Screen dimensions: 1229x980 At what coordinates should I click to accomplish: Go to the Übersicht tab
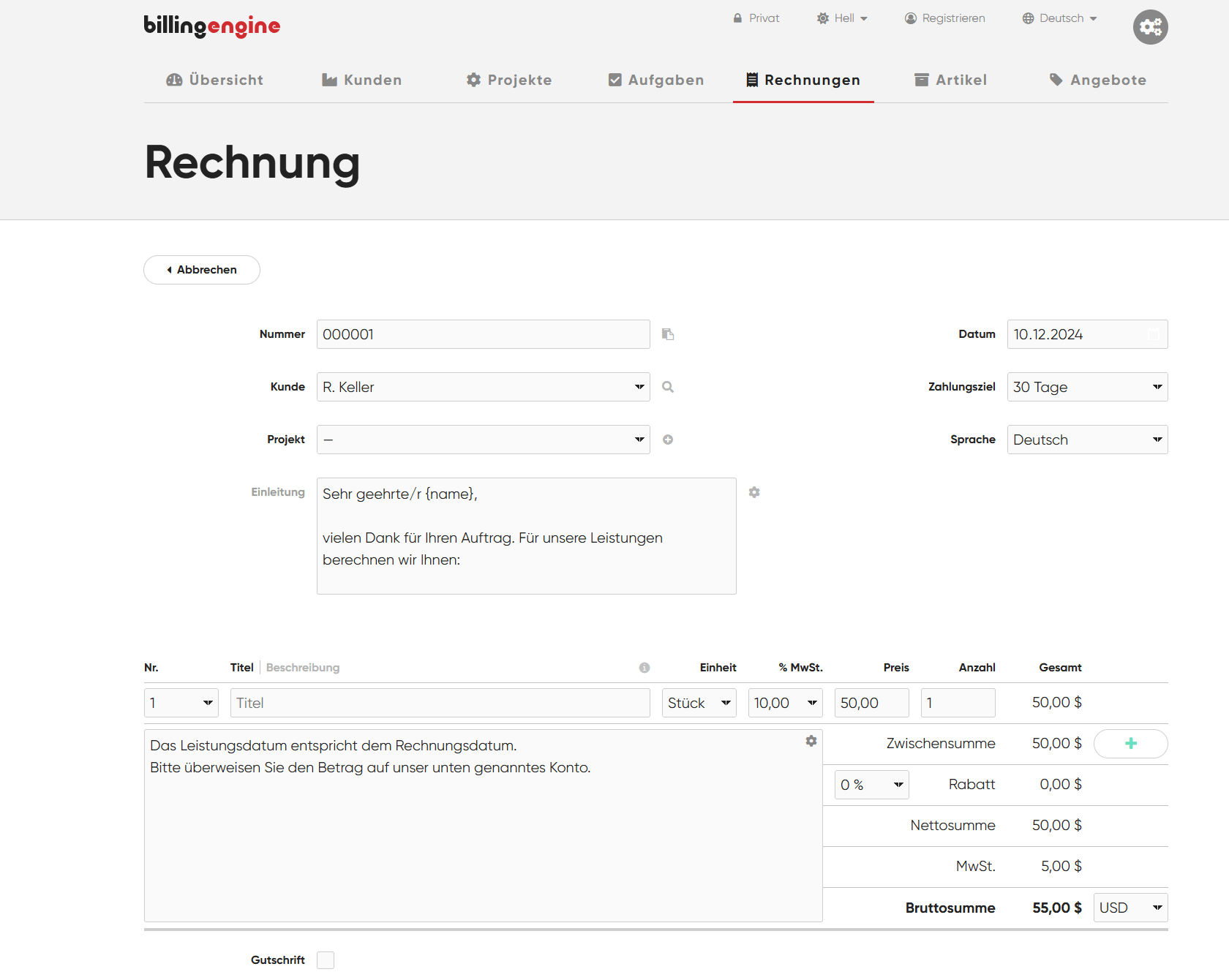214,80
